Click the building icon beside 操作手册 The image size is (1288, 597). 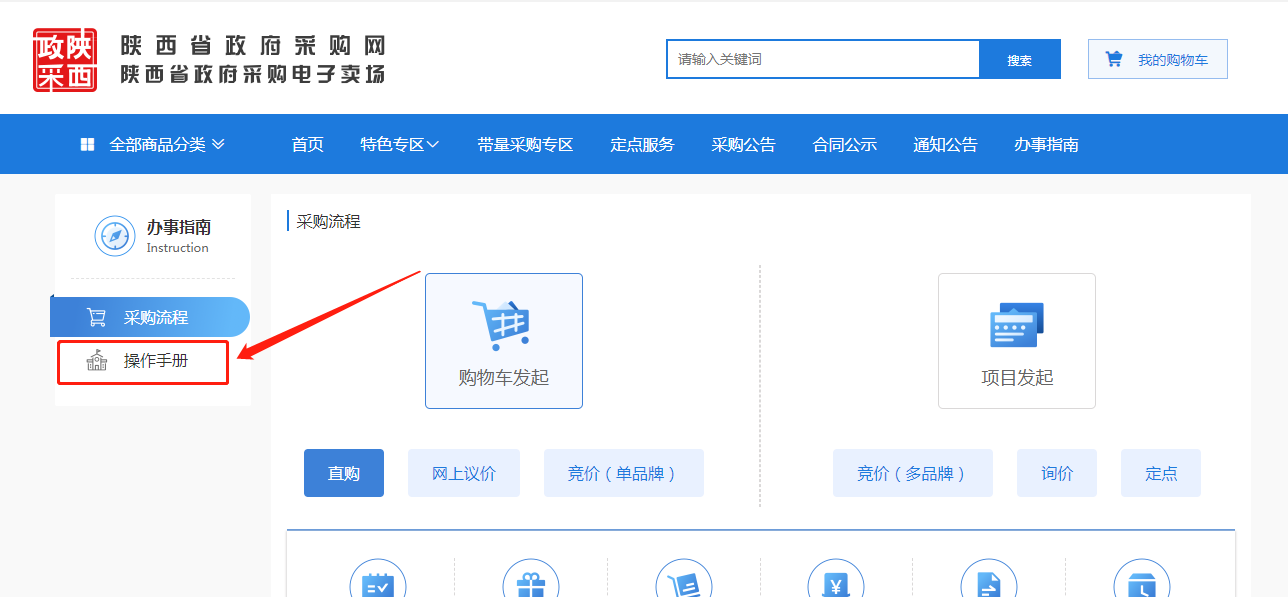tap(96, 361)
